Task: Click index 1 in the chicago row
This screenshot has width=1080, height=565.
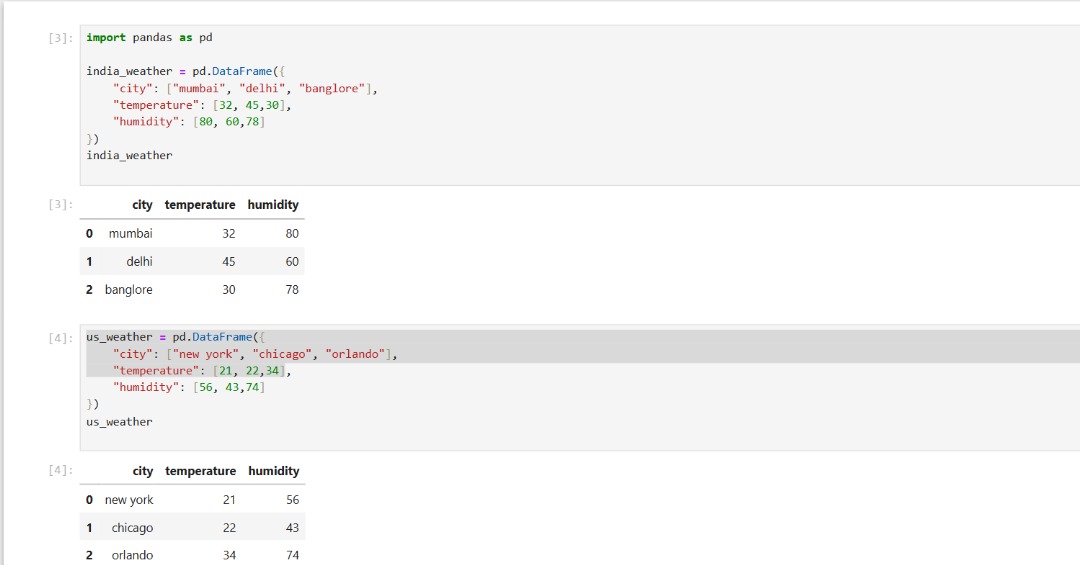Action: coord(89,528)
